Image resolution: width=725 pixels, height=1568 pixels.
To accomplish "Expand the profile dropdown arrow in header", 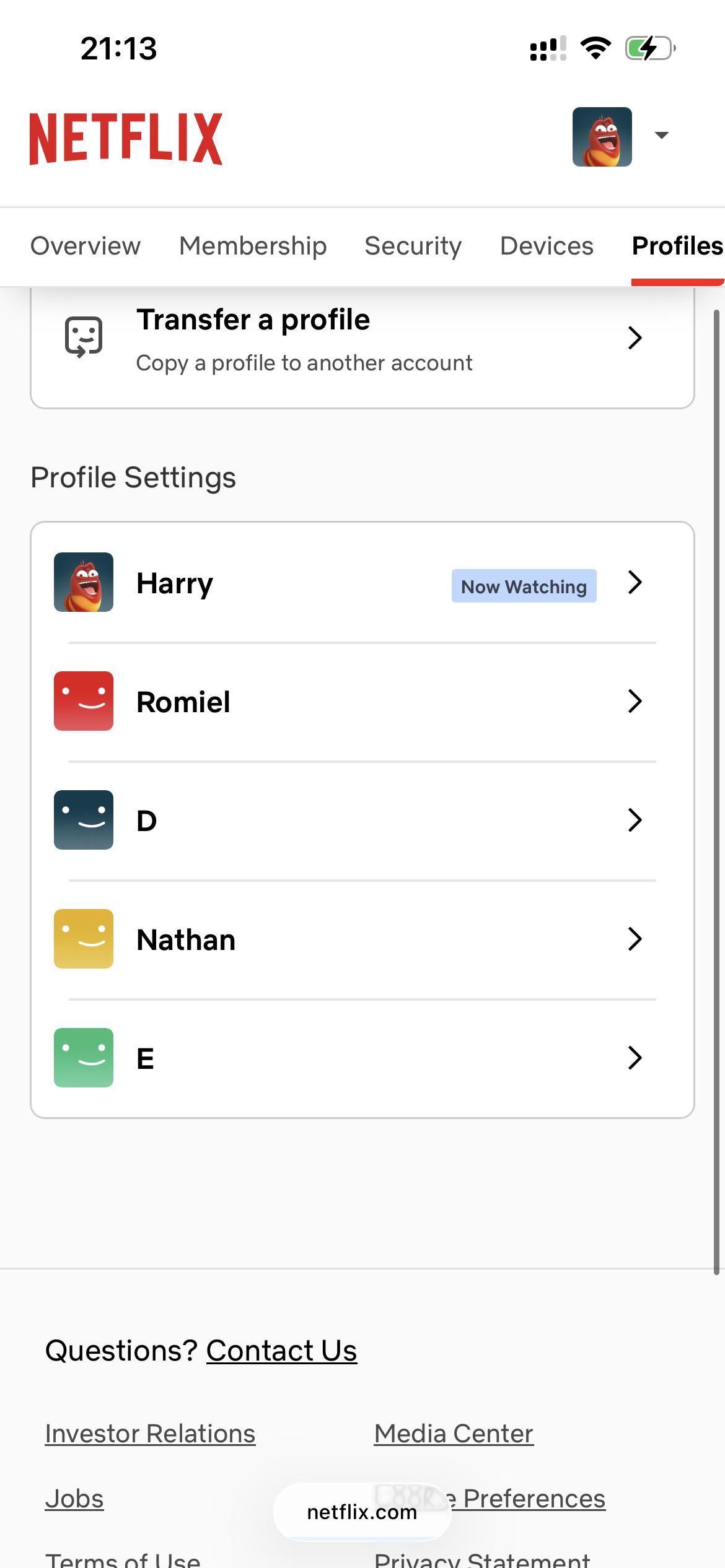I will [662, 135].
